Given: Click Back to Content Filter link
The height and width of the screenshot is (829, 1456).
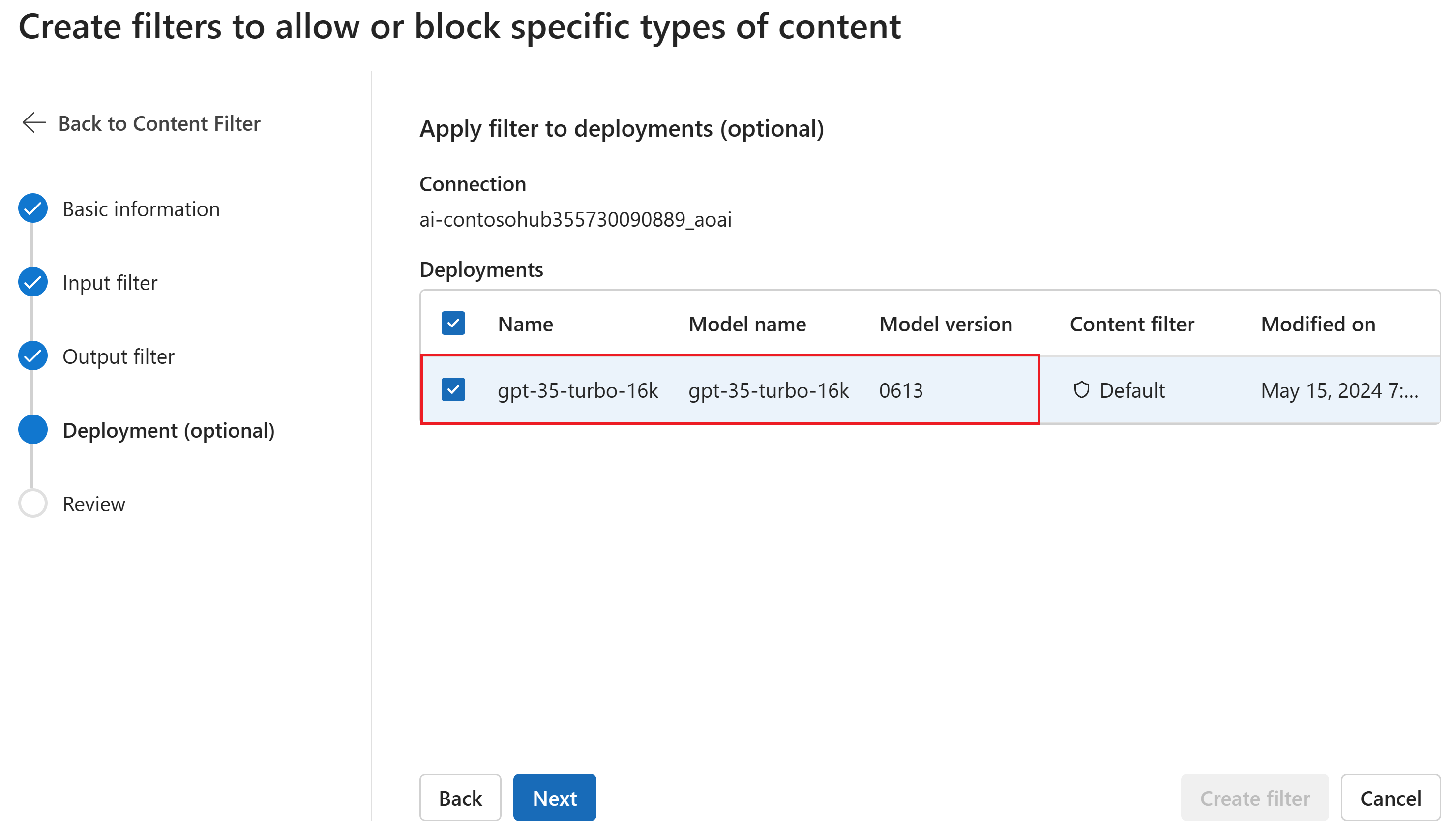Looking at the screenshot, I should (159, 123).
